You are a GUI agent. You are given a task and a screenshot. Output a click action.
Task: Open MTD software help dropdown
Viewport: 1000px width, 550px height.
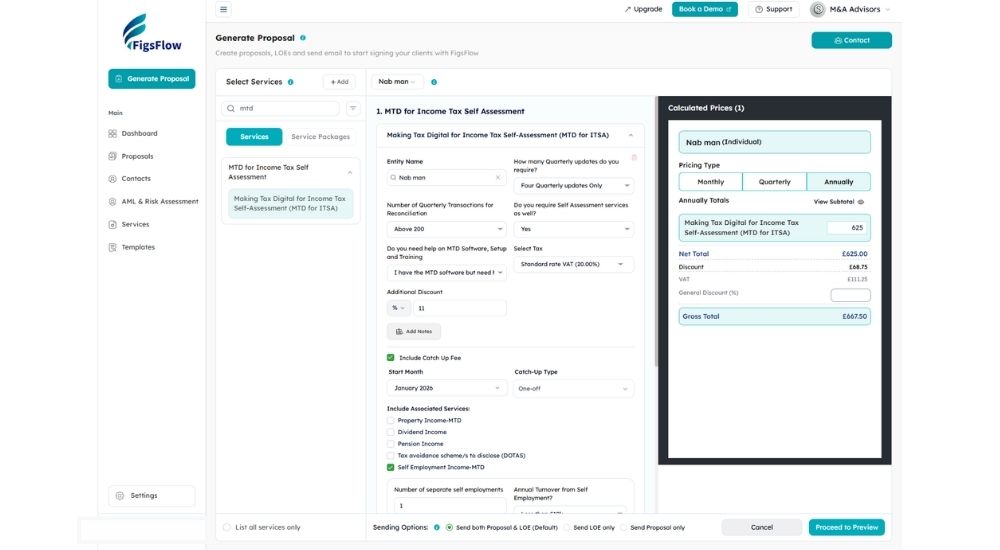[446, 272]
